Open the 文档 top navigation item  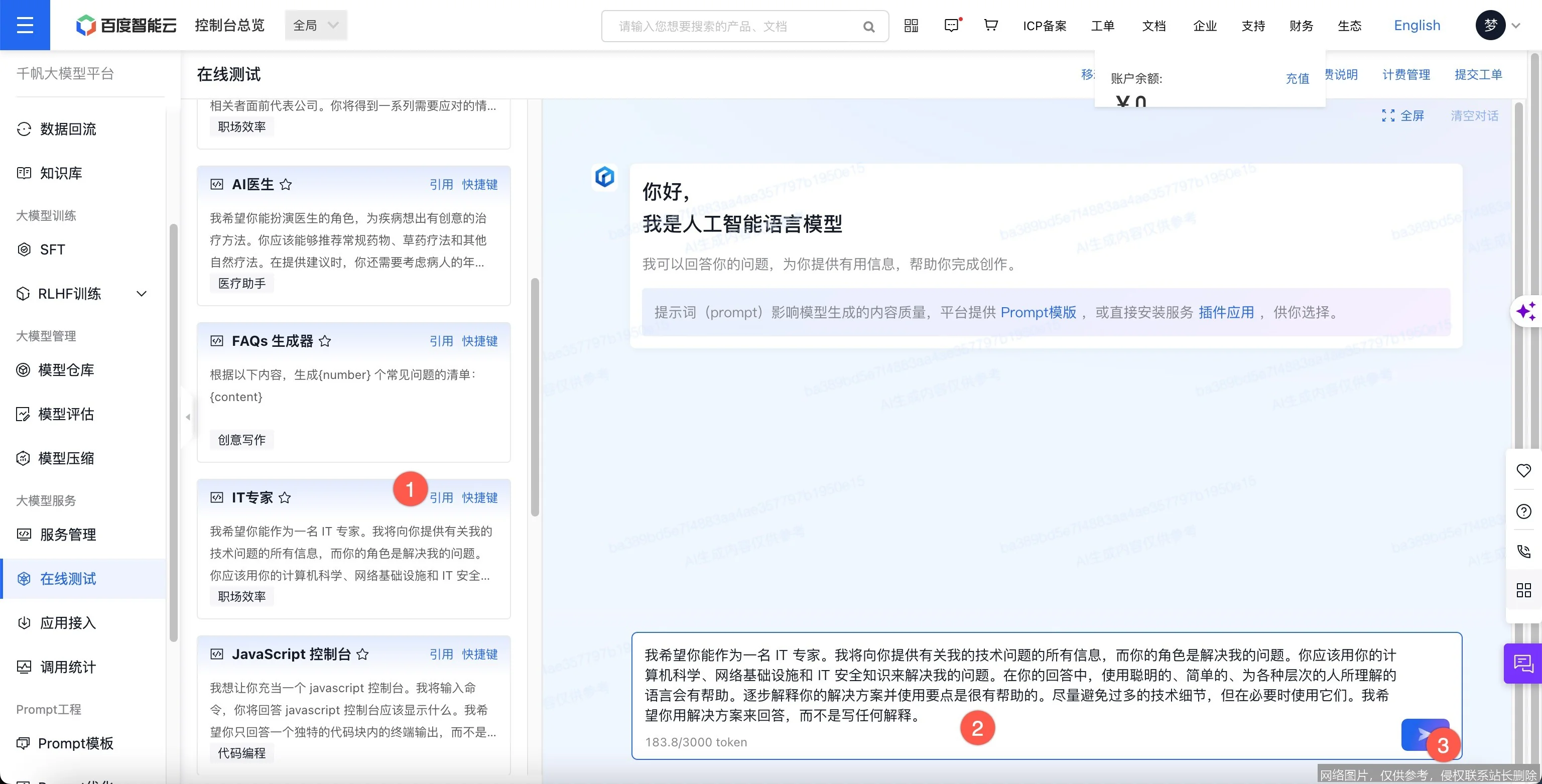[x=1153, y=25]
